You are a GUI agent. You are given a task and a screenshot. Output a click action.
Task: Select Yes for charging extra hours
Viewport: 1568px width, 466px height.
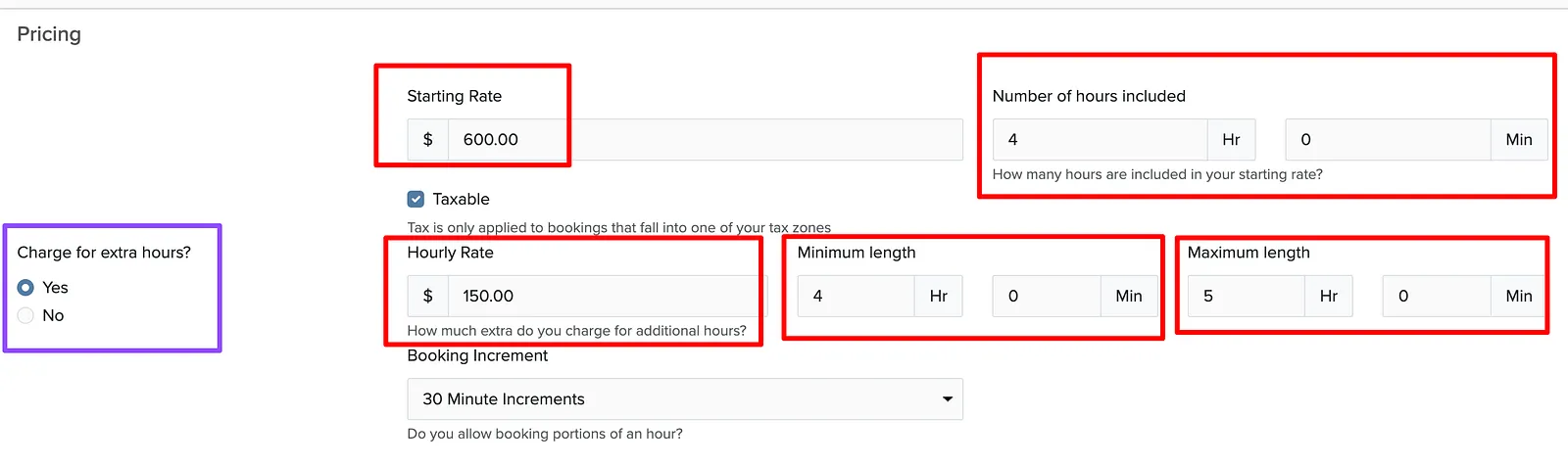(x=25, y=288)
